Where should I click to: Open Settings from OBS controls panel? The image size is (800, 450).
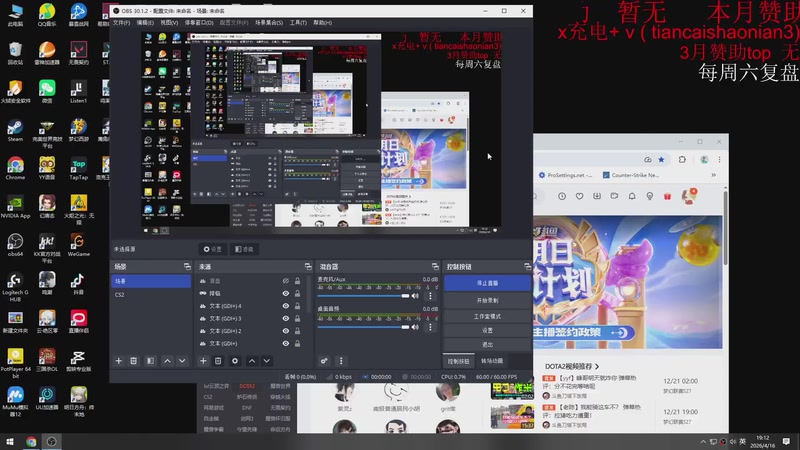coord(487,331)
